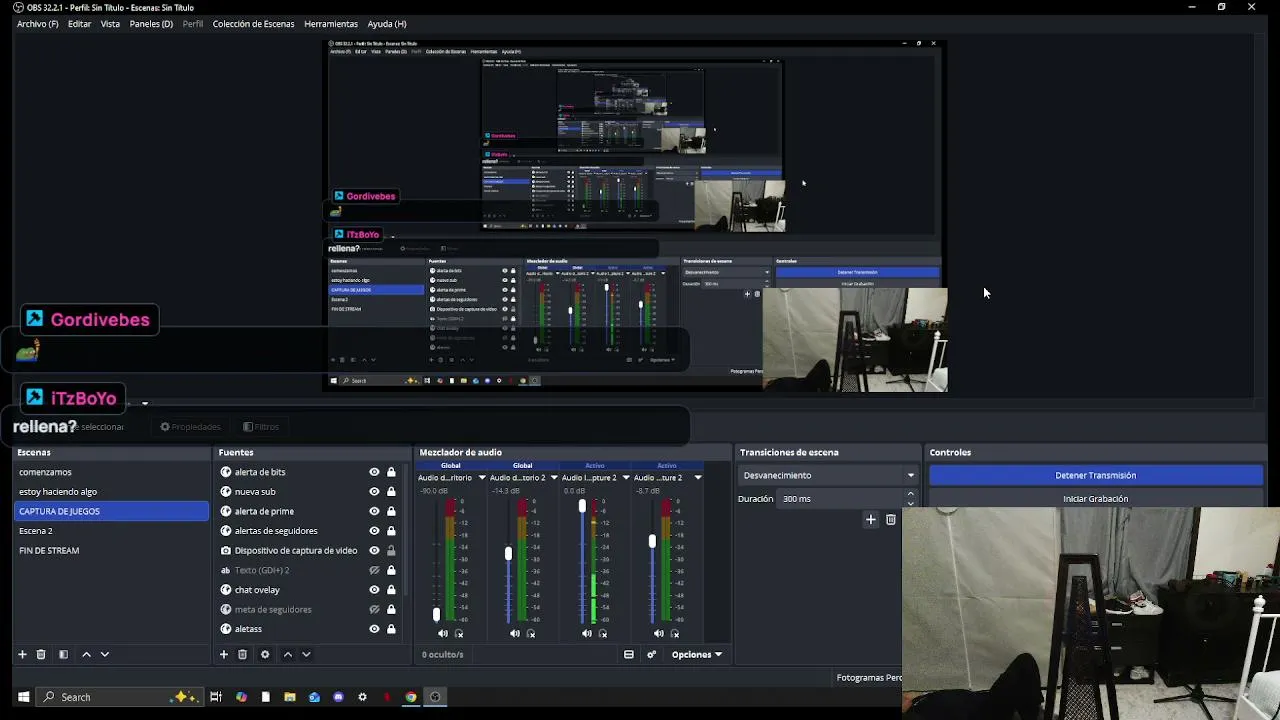Mute the Audio ...ture 2 channel speaker
1280x720 pixels.
pos(659,633)
